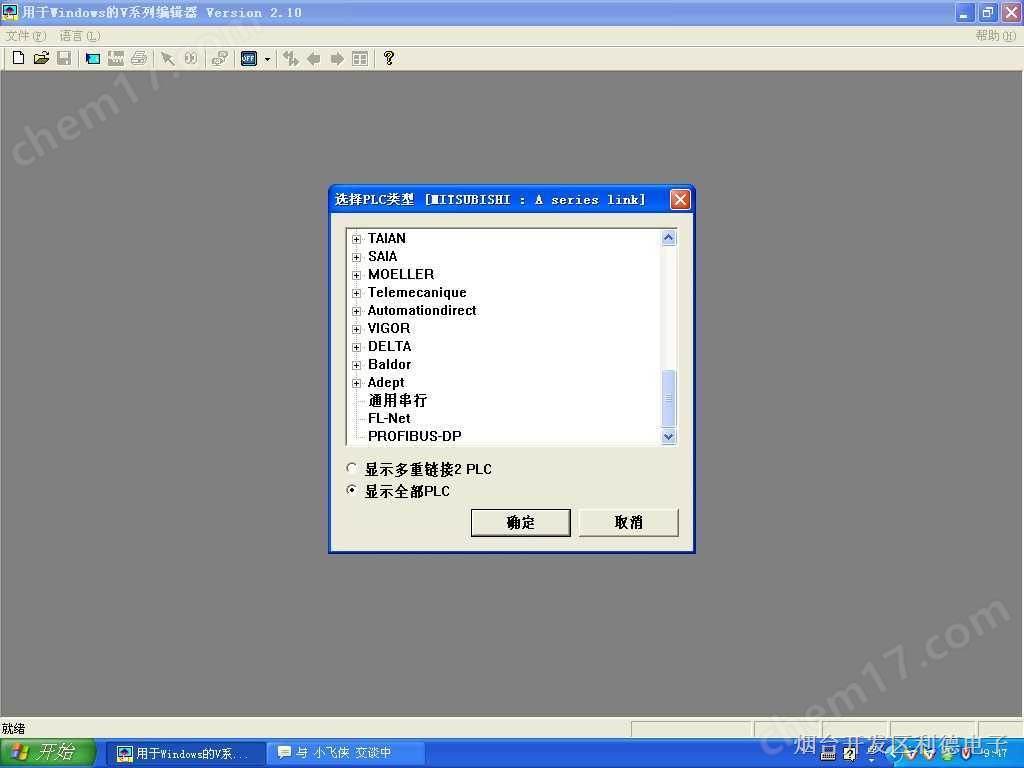The width and height of the screenshot is (1024, 768).
Task: Click the left arrow toolbar icon
Action: click(314, 59)
